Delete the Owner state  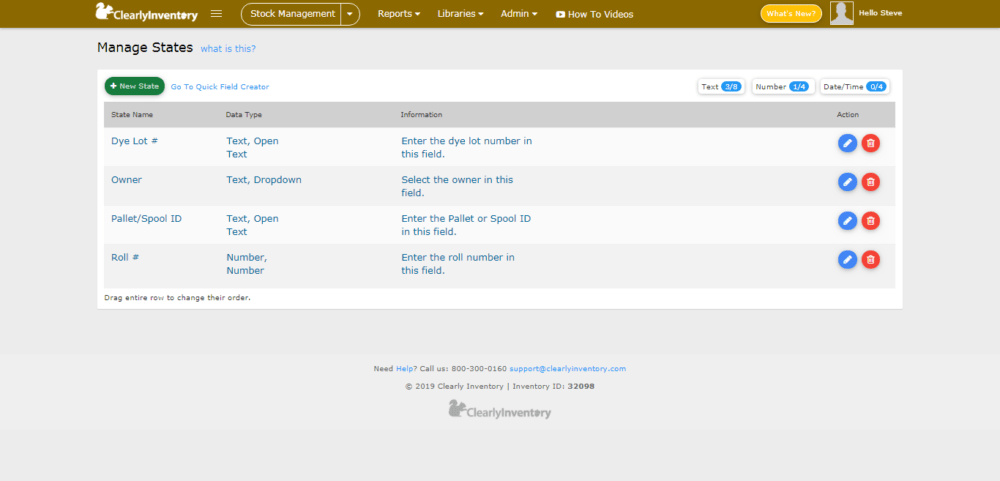pos(871,182)
